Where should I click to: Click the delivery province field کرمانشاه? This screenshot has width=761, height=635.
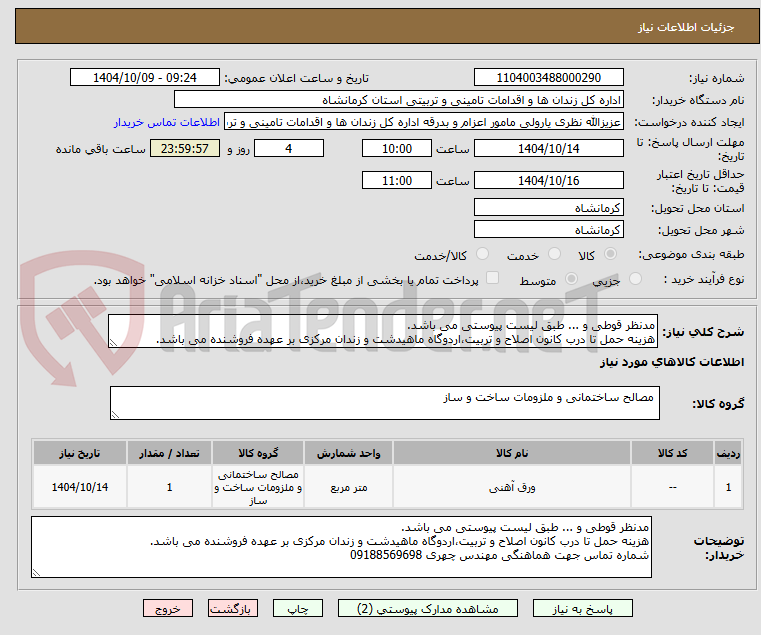point(548,208)
